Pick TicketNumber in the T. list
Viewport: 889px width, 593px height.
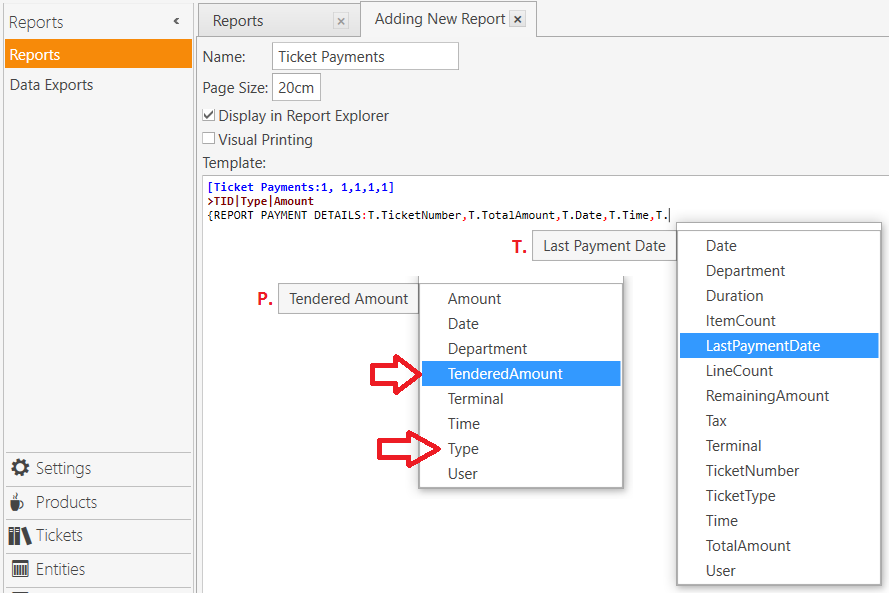tap(779, 470)
